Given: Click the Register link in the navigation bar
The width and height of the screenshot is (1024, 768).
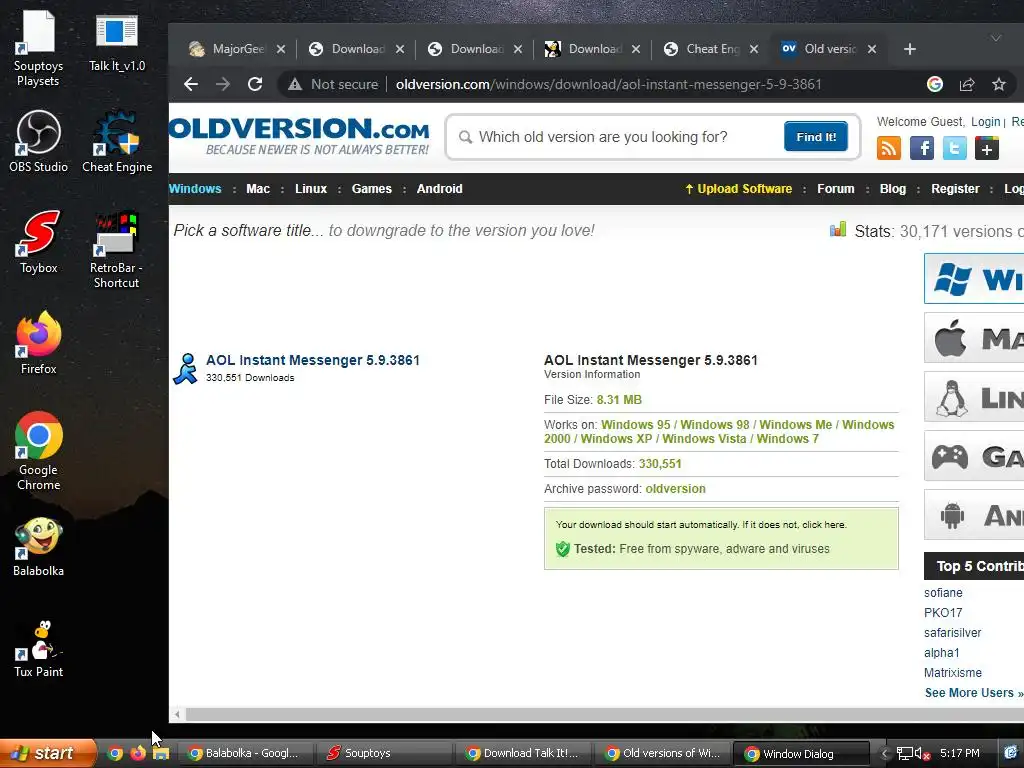Looking at the screenshot, I should point(955,189).
